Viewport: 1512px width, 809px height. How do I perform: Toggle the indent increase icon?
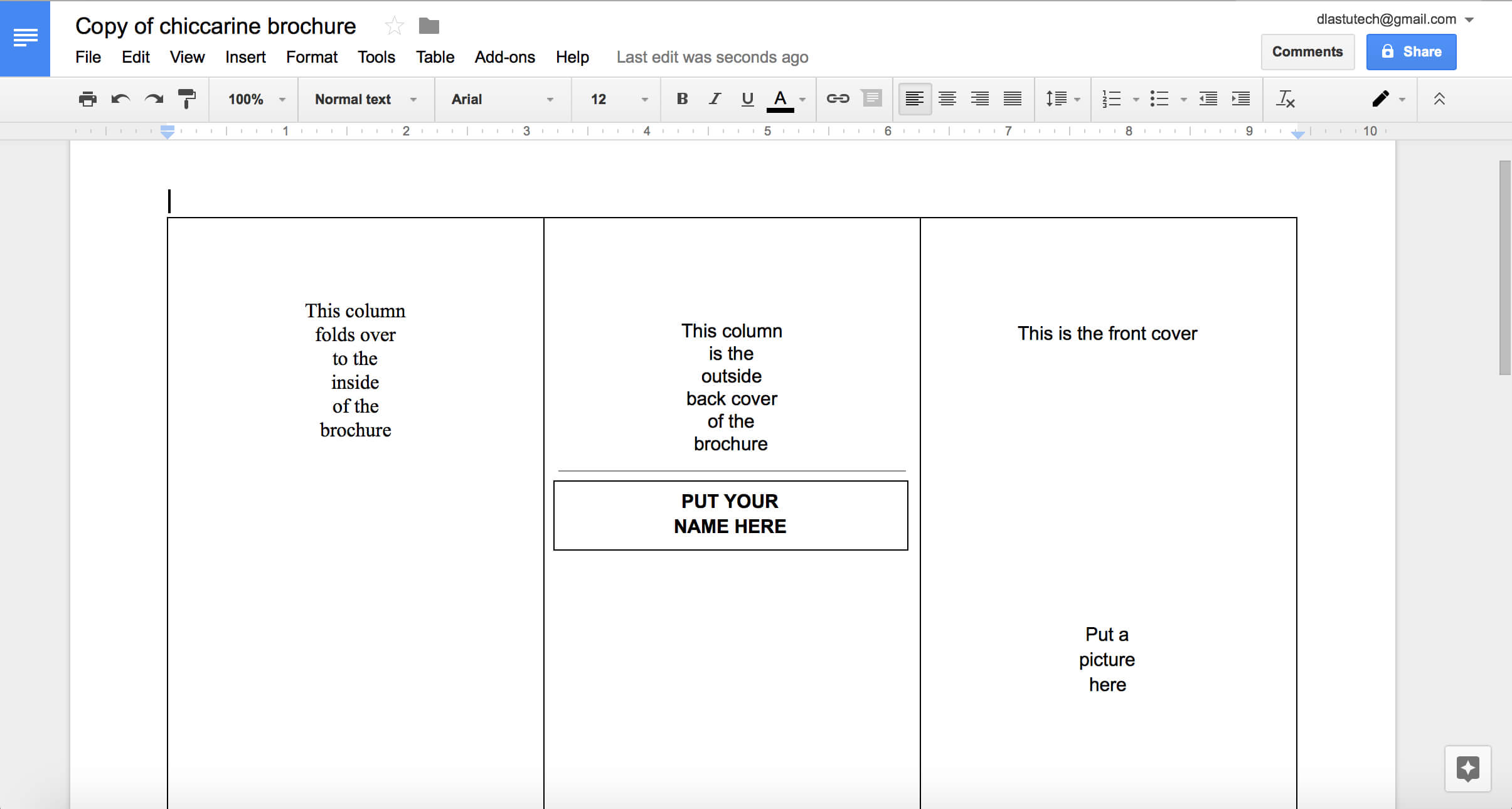(x=1243, y=99)
